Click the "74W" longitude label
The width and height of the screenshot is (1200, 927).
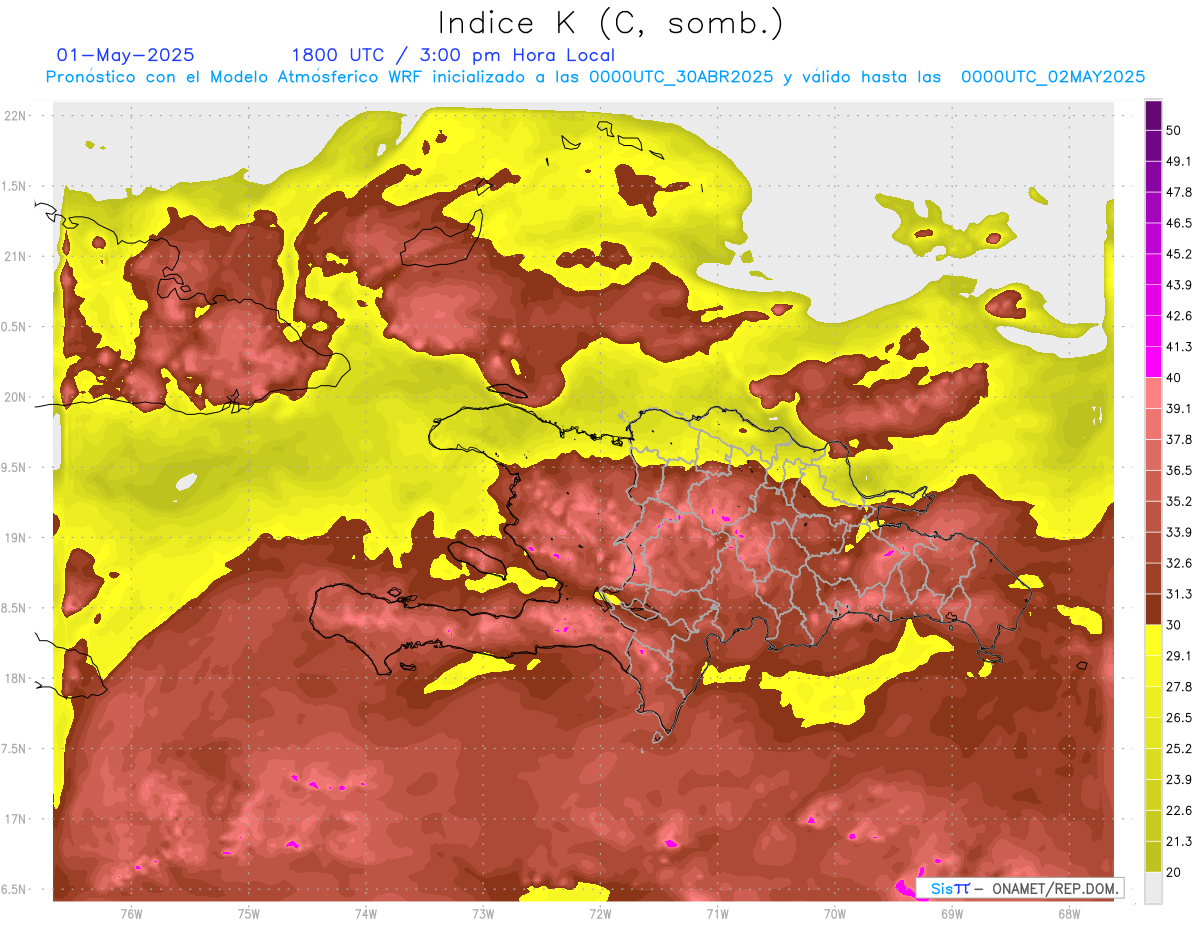366,913
